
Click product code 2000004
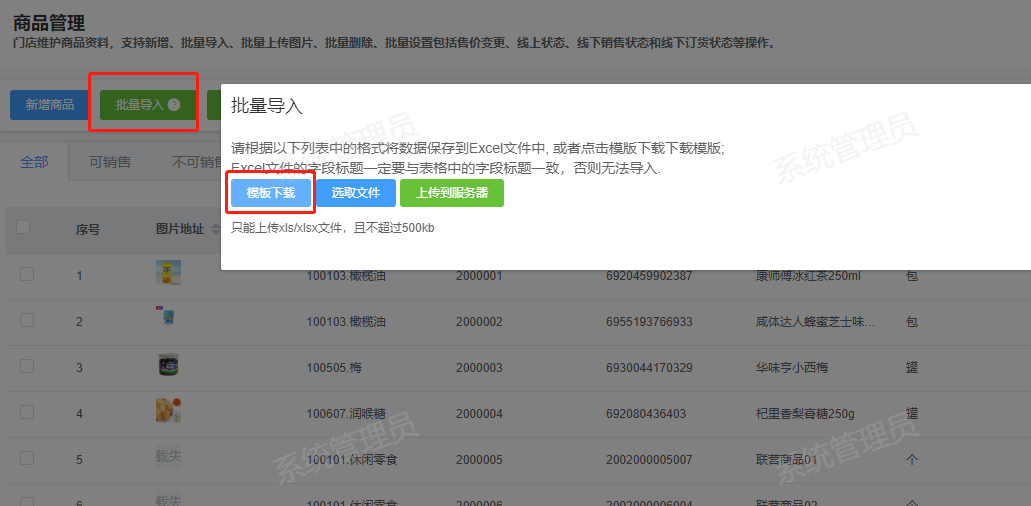coord(479,413)
